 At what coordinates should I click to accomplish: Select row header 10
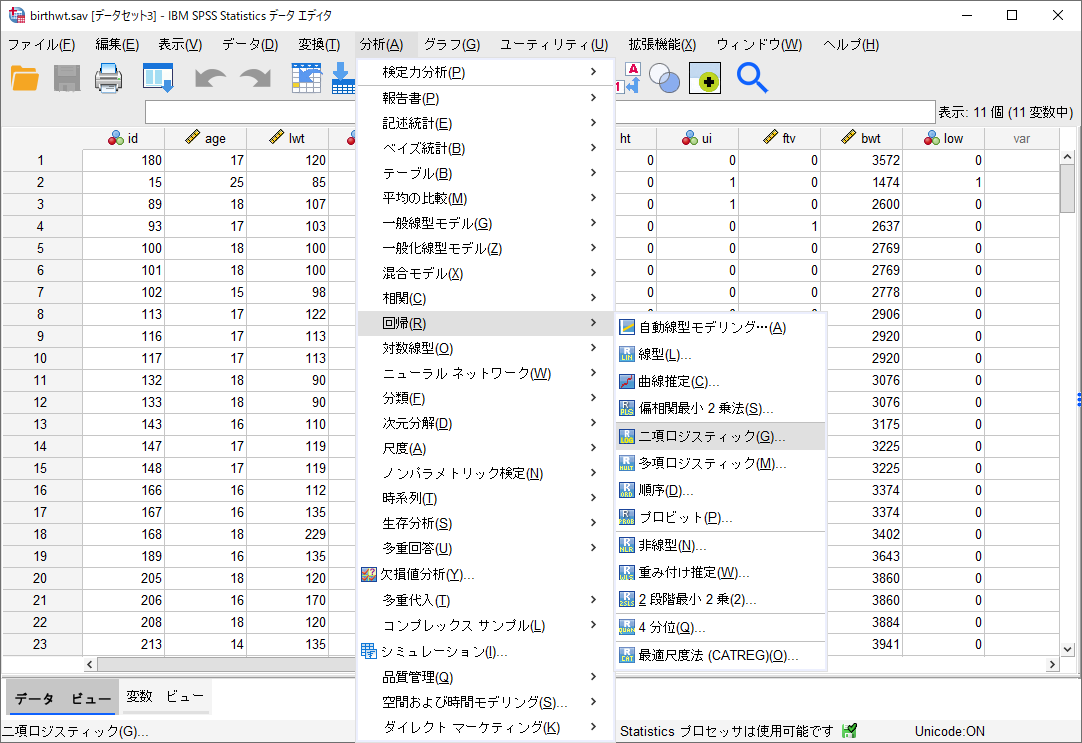coord(41,359)
